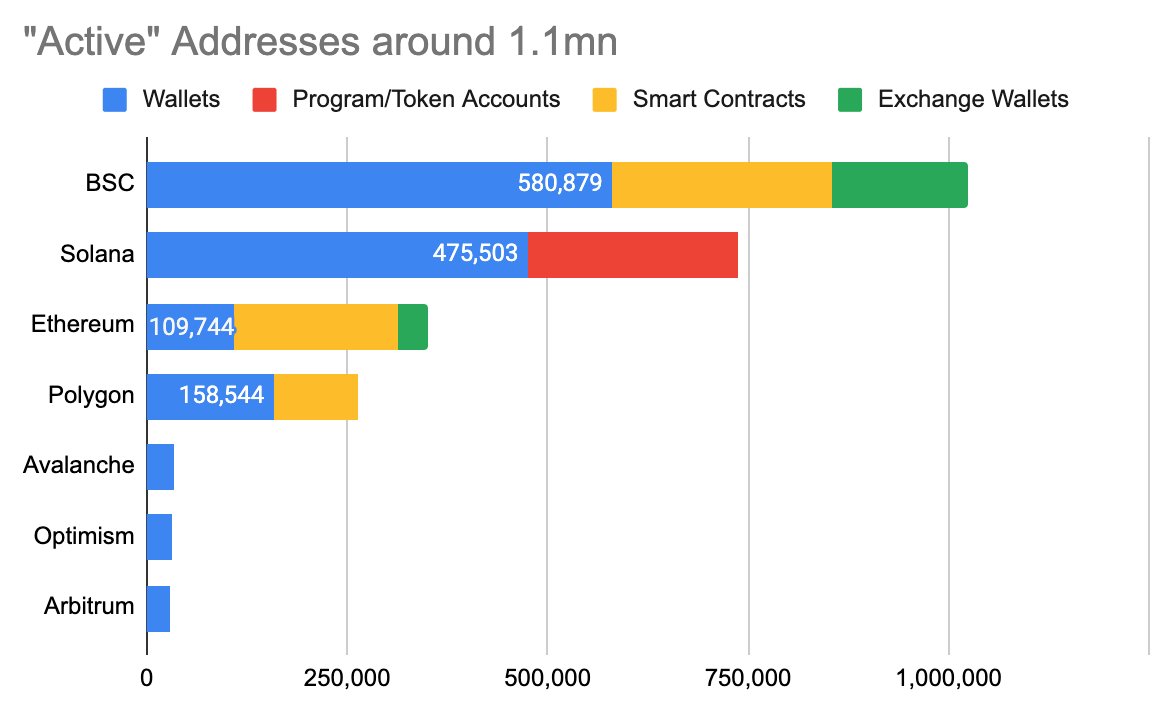The width and height of the screenshot is (1162, 710).
Task: Click the chart title "Active" Addresses around 1.1mn
Action: tap(320, 41)
